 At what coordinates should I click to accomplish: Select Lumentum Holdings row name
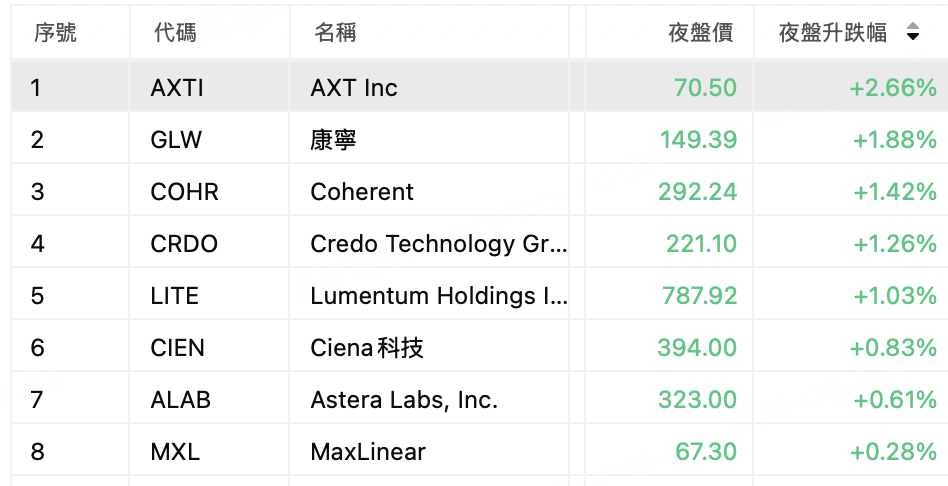point(439,296)
